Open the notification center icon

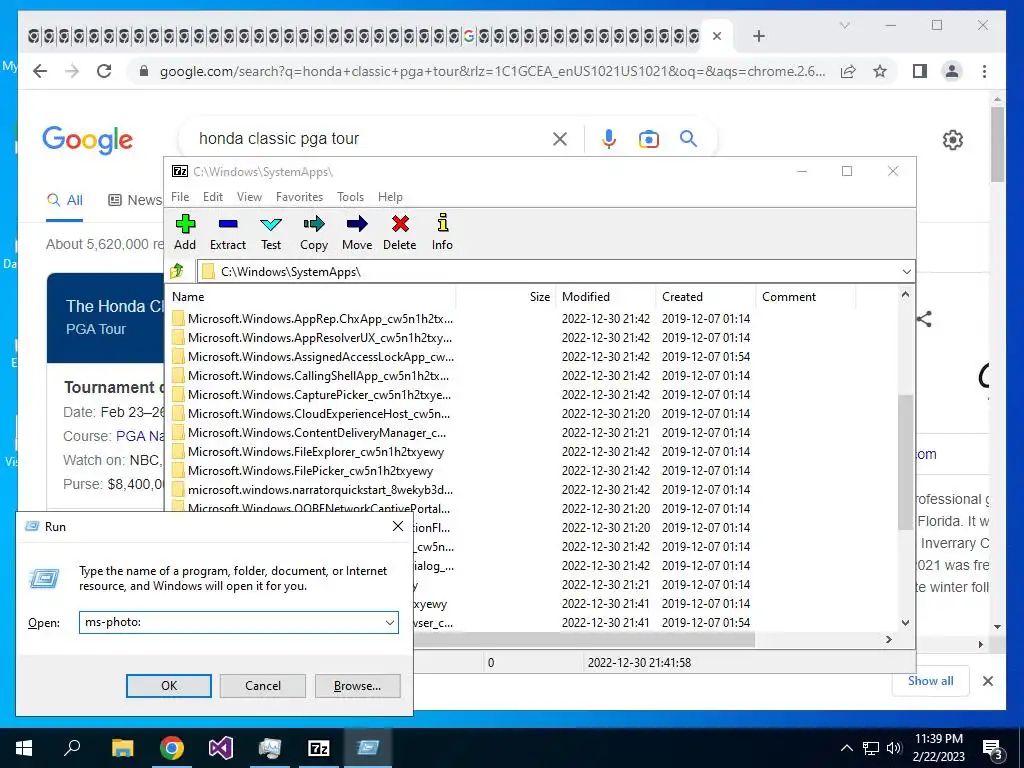[x=994, y=749]
